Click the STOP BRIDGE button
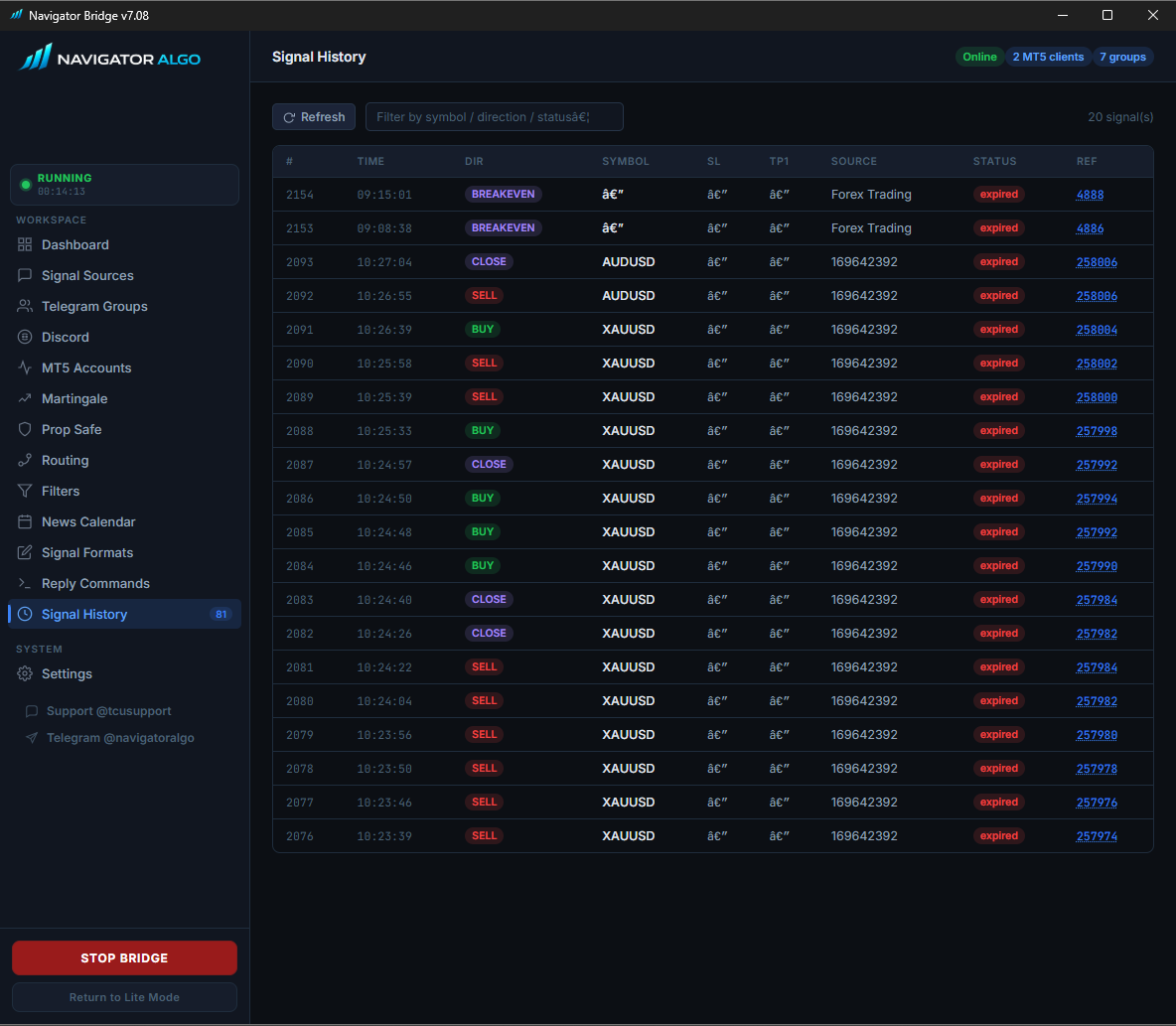 (x=124, y=957)
